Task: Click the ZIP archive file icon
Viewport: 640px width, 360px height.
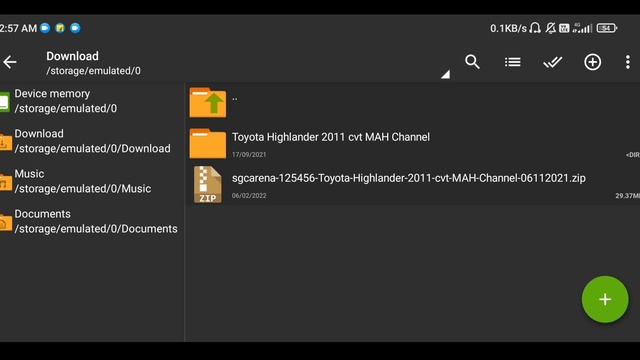Action: 208,184
